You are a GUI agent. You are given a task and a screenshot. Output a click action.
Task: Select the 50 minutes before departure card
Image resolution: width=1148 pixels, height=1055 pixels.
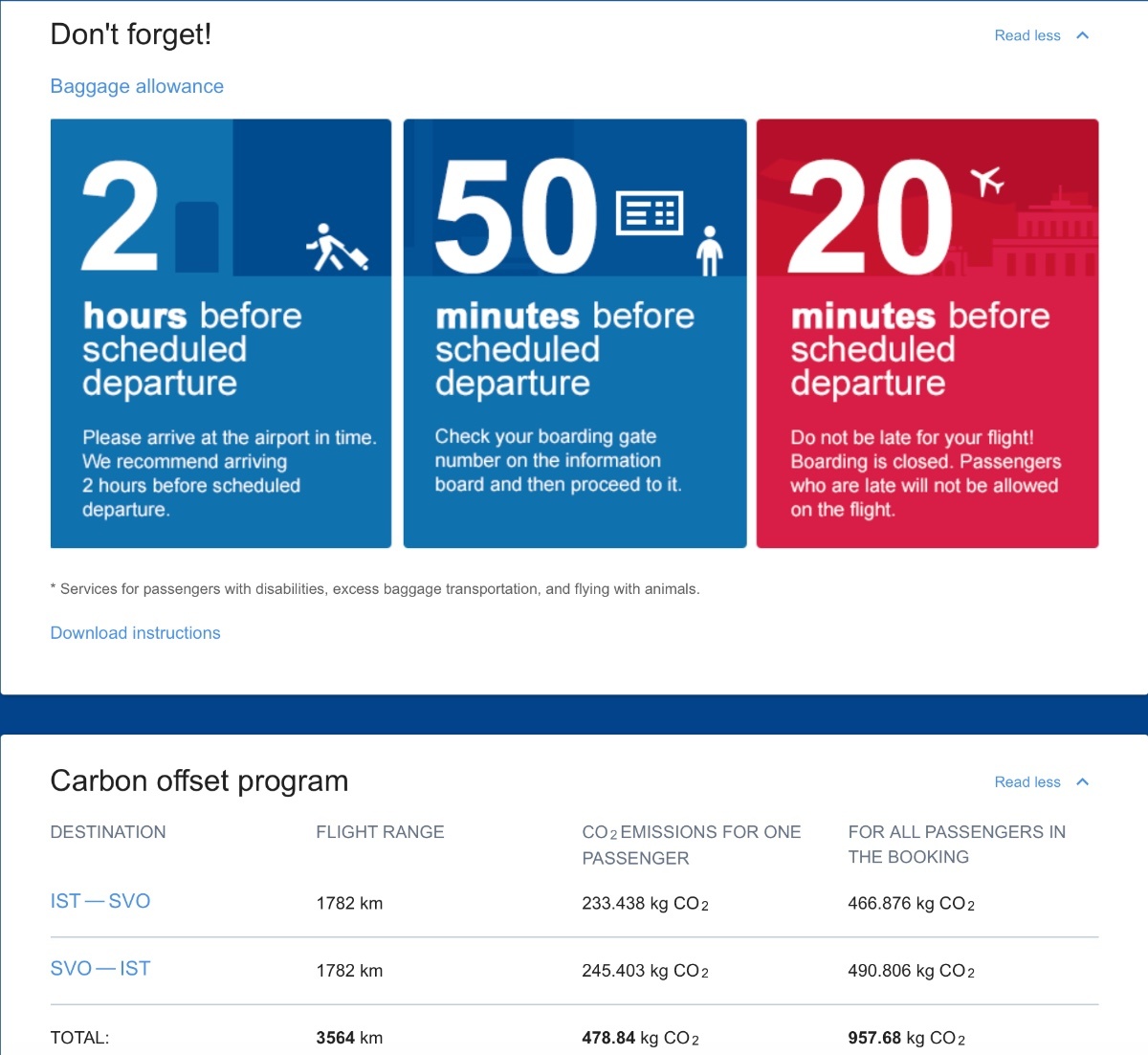pyautogui.click(x=575, y=333)
